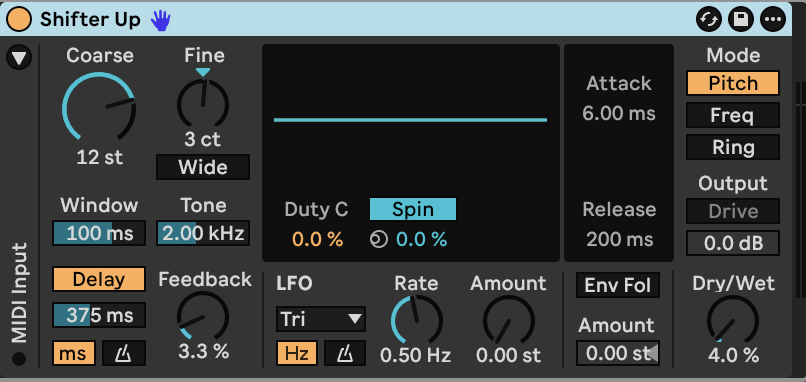Click the Tone 2.00 kHz field
806x382 pixels.
(x=203, y=233)
